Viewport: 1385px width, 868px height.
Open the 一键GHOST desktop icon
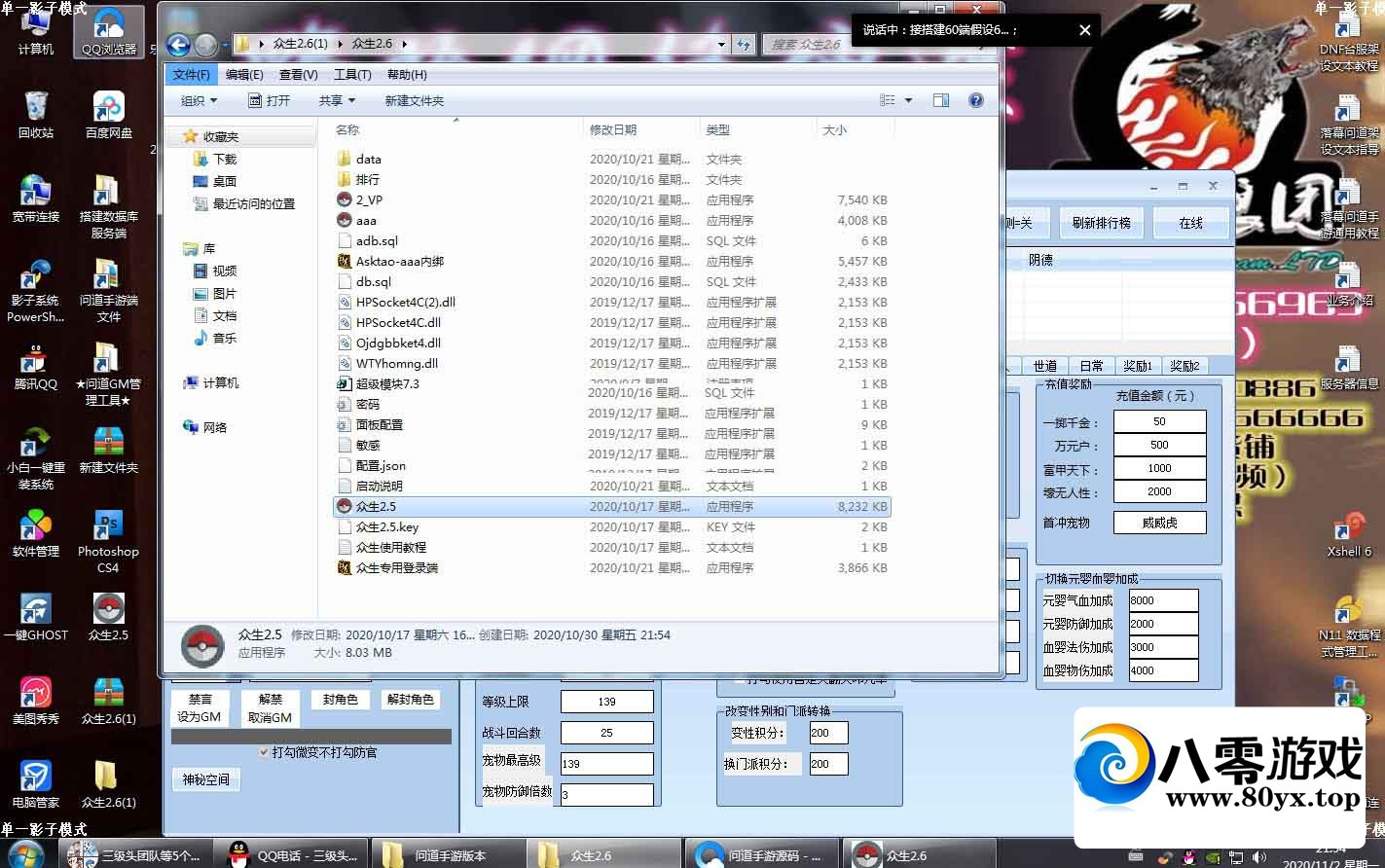click(x=36, y=618)
